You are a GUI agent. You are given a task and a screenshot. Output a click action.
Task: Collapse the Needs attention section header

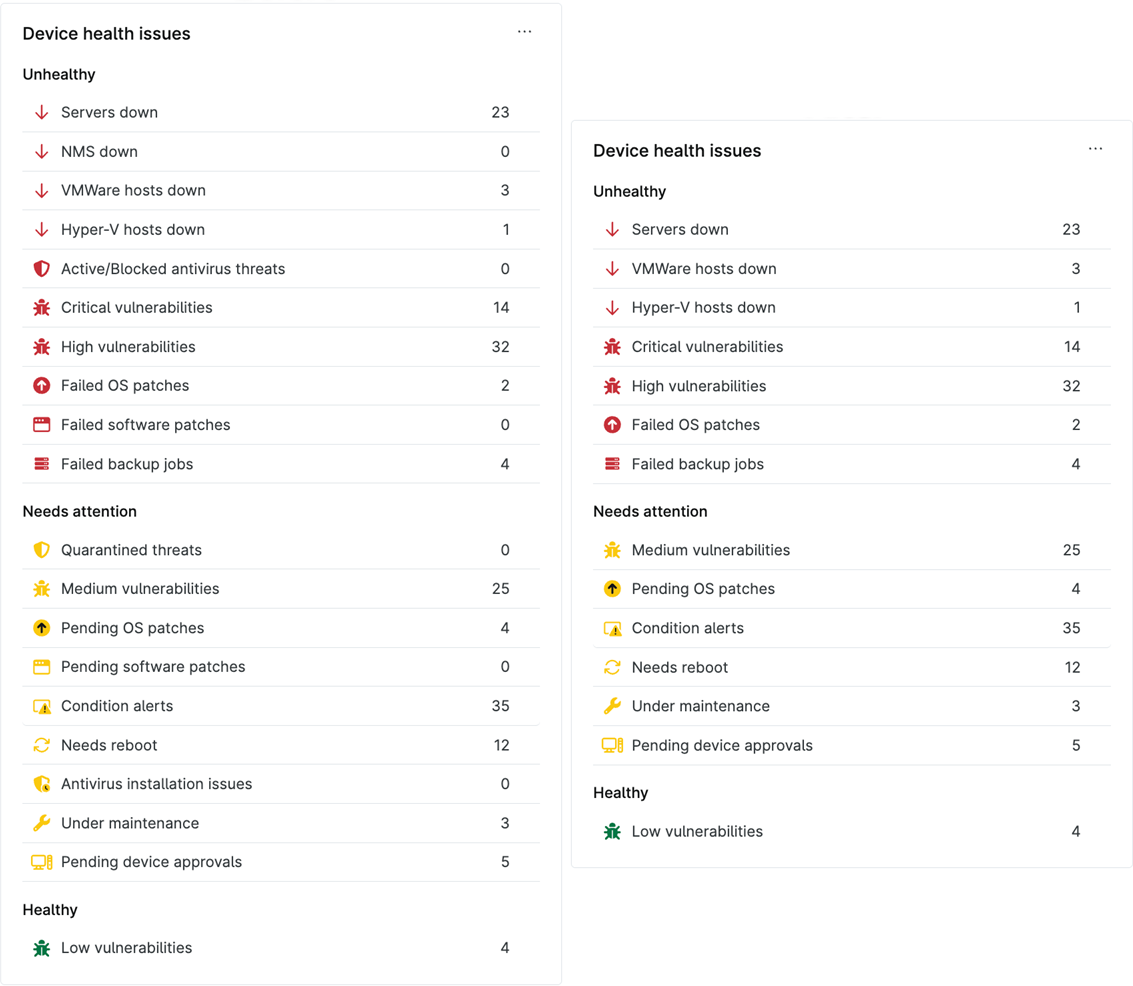click(x=79, y=511)
